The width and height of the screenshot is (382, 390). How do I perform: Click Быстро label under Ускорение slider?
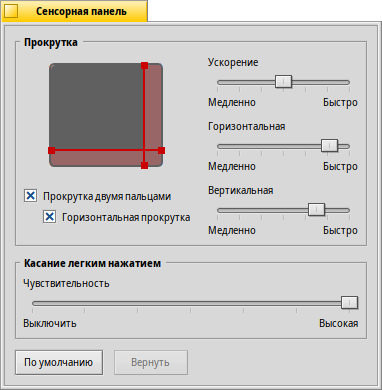(x=340, y=102)
